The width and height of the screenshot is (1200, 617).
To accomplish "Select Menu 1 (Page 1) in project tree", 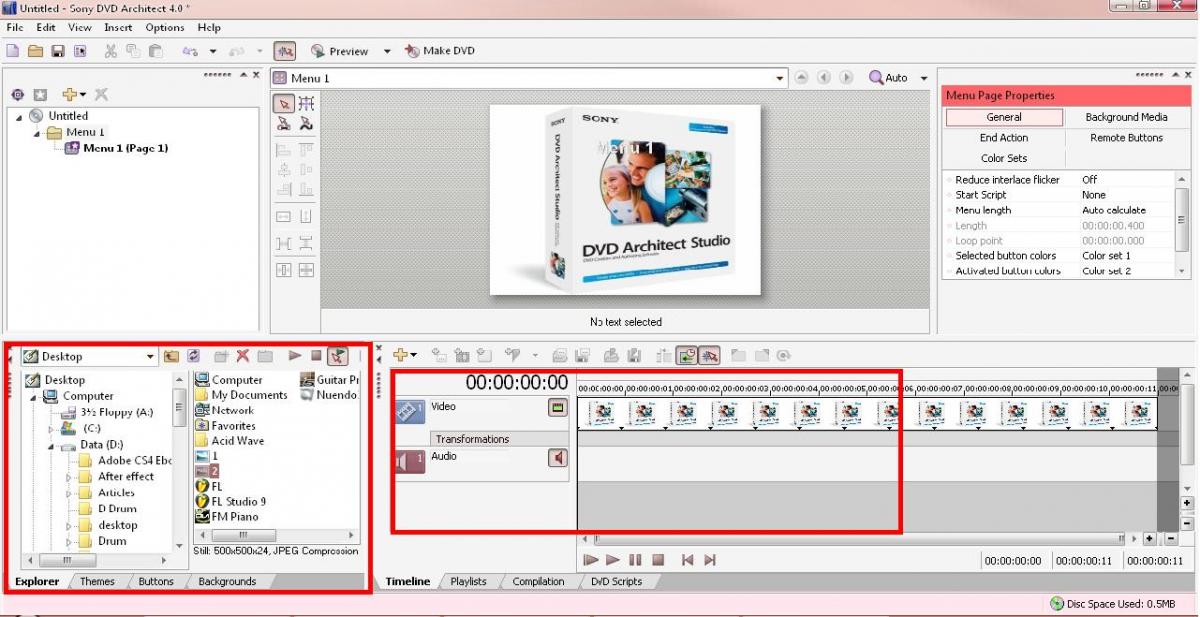I will (x=125, y=148).
